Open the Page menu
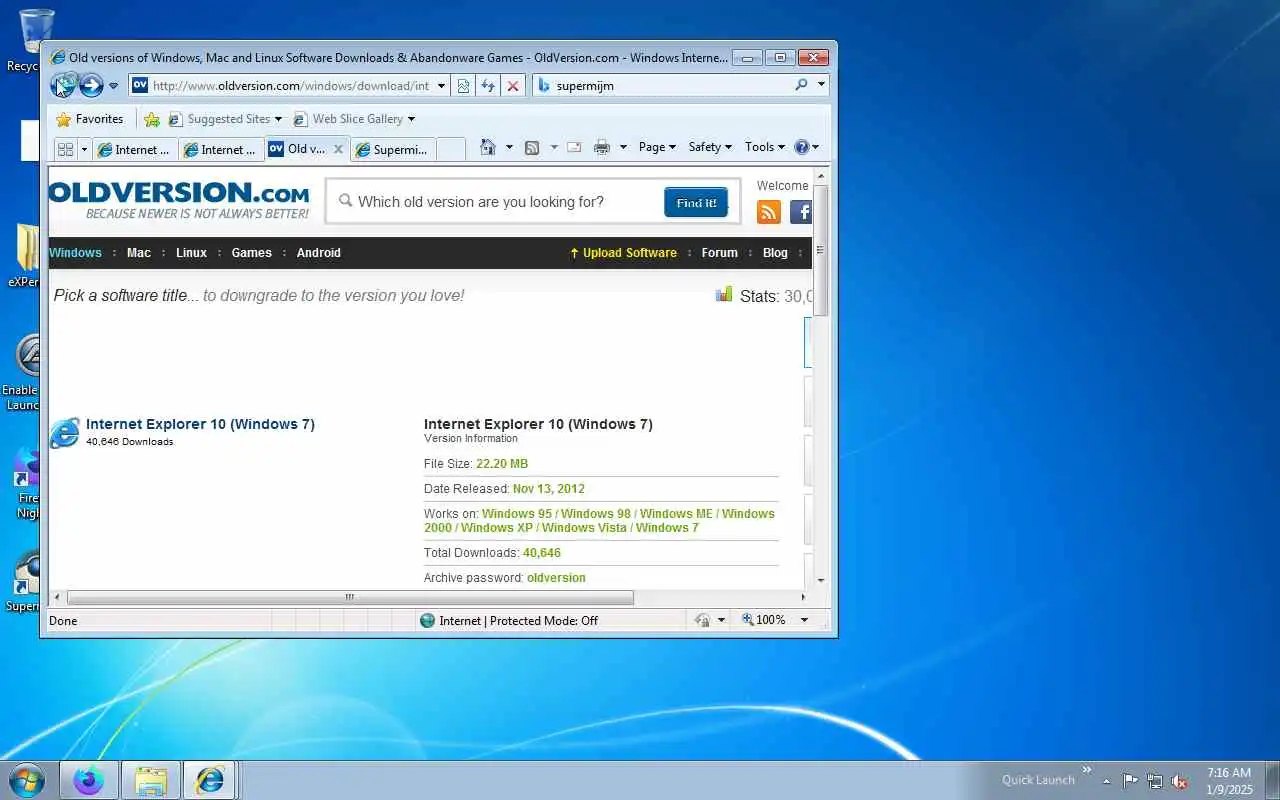 coord(657,147)
